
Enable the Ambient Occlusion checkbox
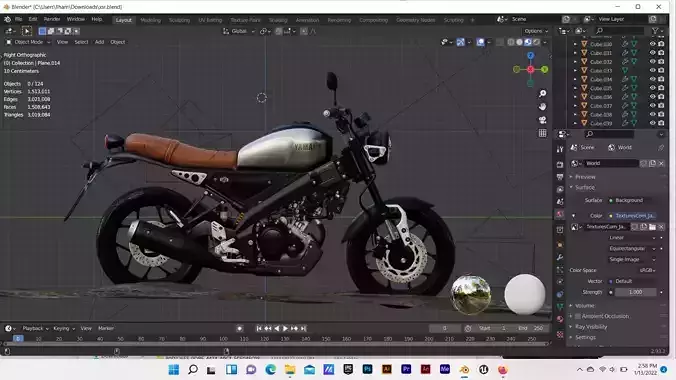click(x=578, y=316)
